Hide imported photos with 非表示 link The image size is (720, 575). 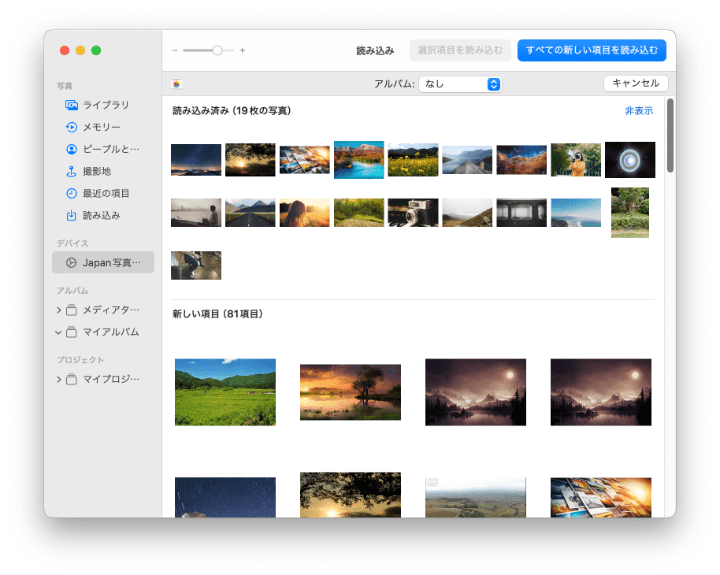(x=638, y=111)
